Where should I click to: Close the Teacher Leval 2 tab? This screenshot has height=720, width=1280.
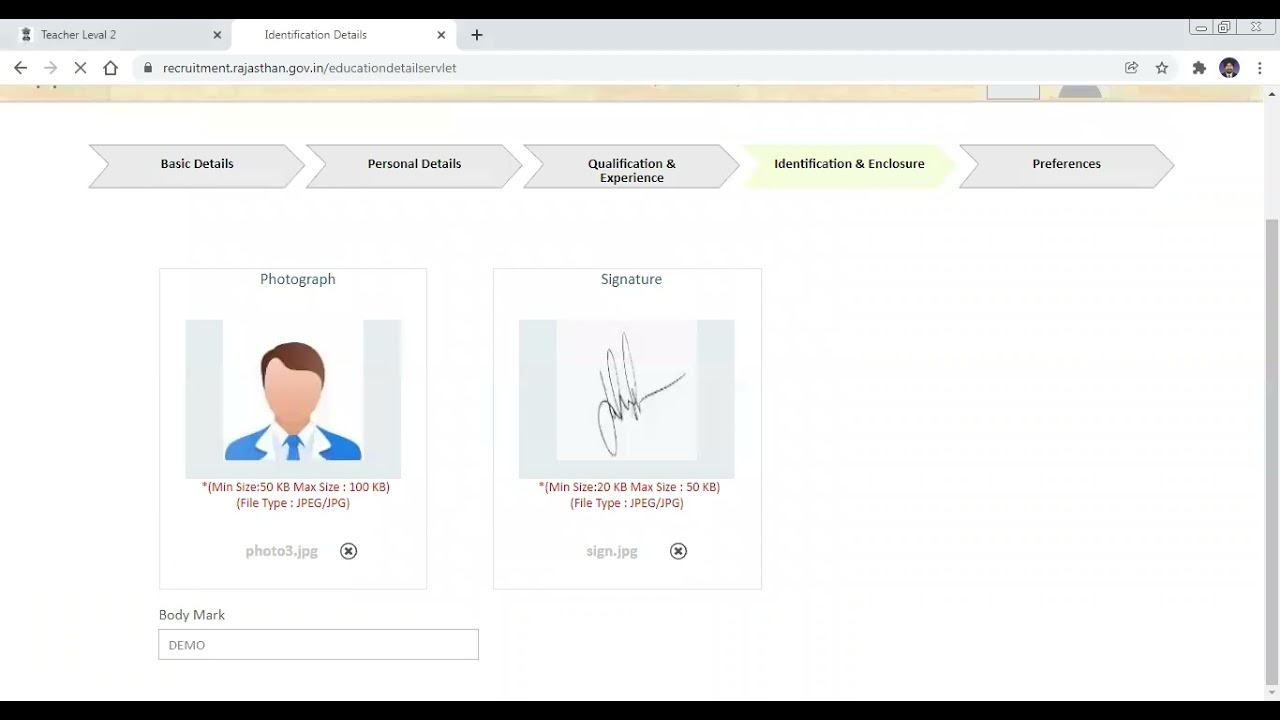tap(217, 35)
